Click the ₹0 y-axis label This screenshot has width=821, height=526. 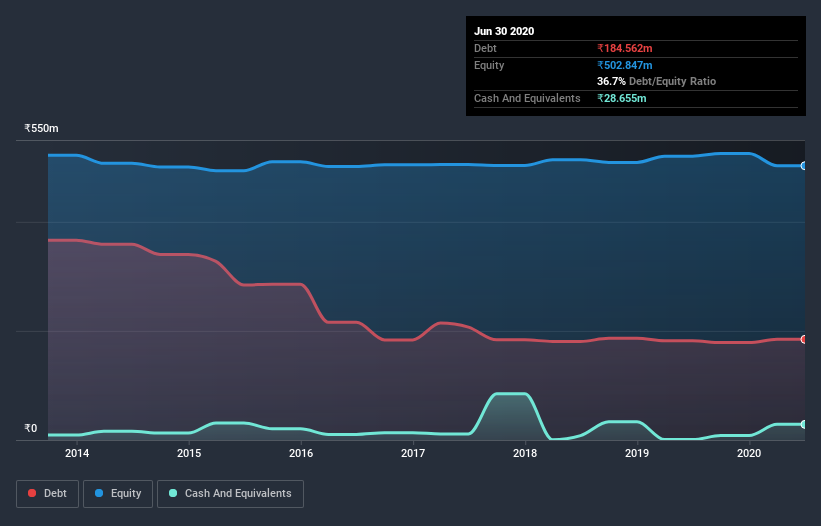coord(31,428)
